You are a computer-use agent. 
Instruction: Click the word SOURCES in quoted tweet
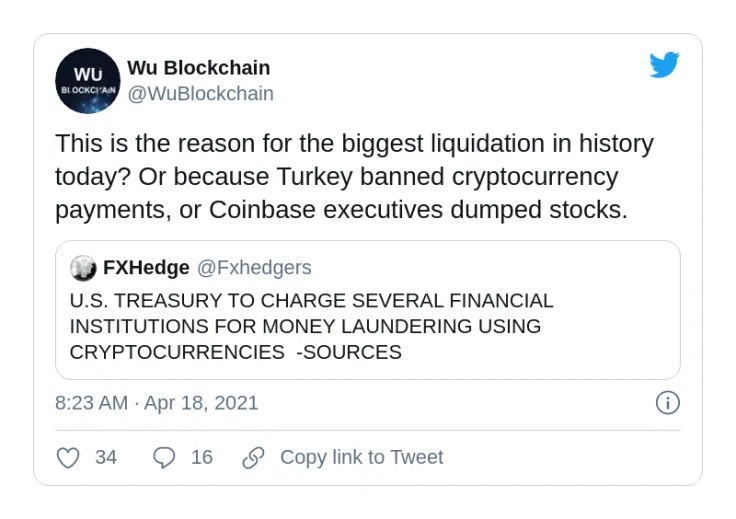[x=353, y=352]
